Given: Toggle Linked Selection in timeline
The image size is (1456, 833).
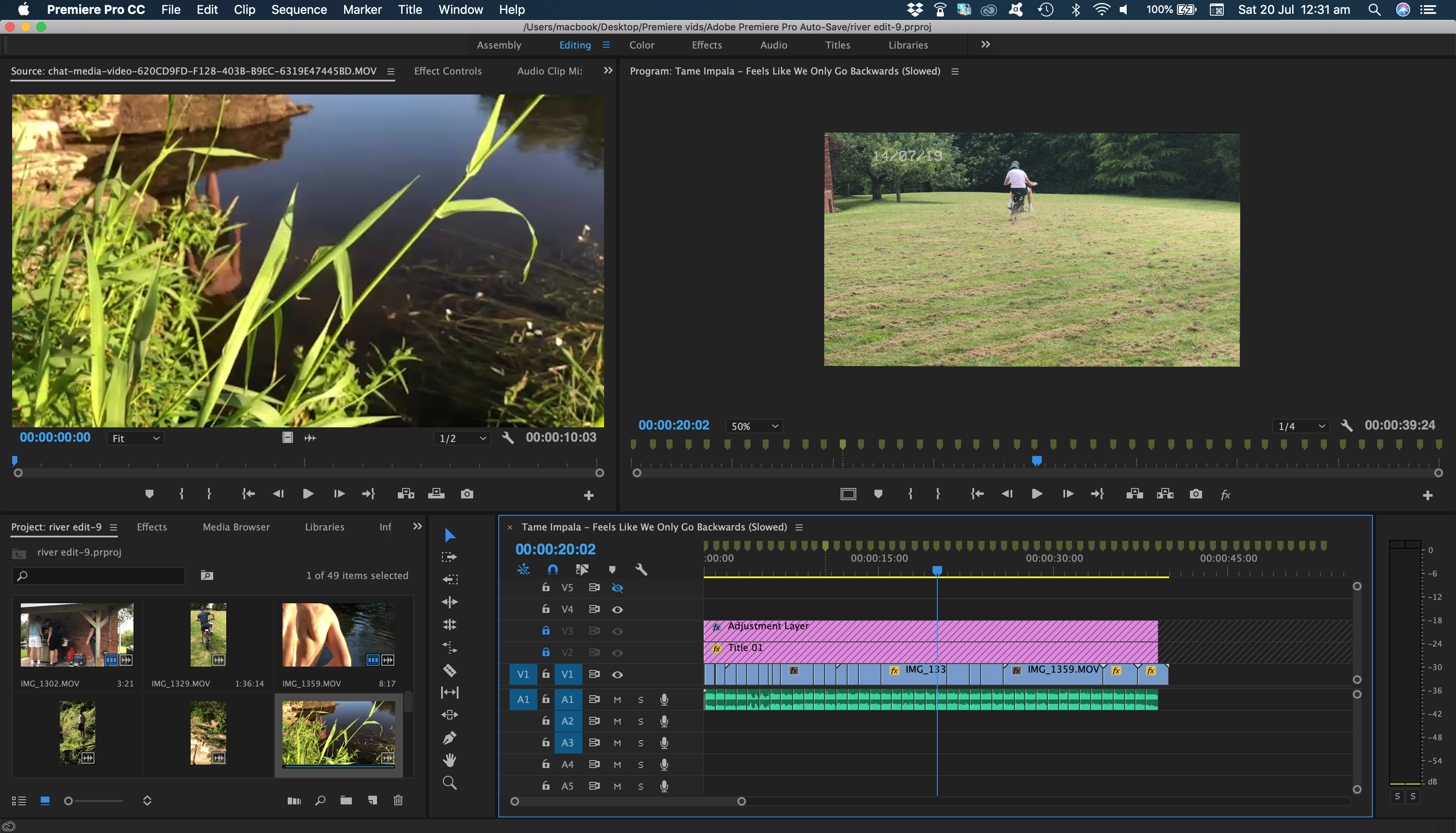Looking at the screenshot, I should click(x=582, y=569).
